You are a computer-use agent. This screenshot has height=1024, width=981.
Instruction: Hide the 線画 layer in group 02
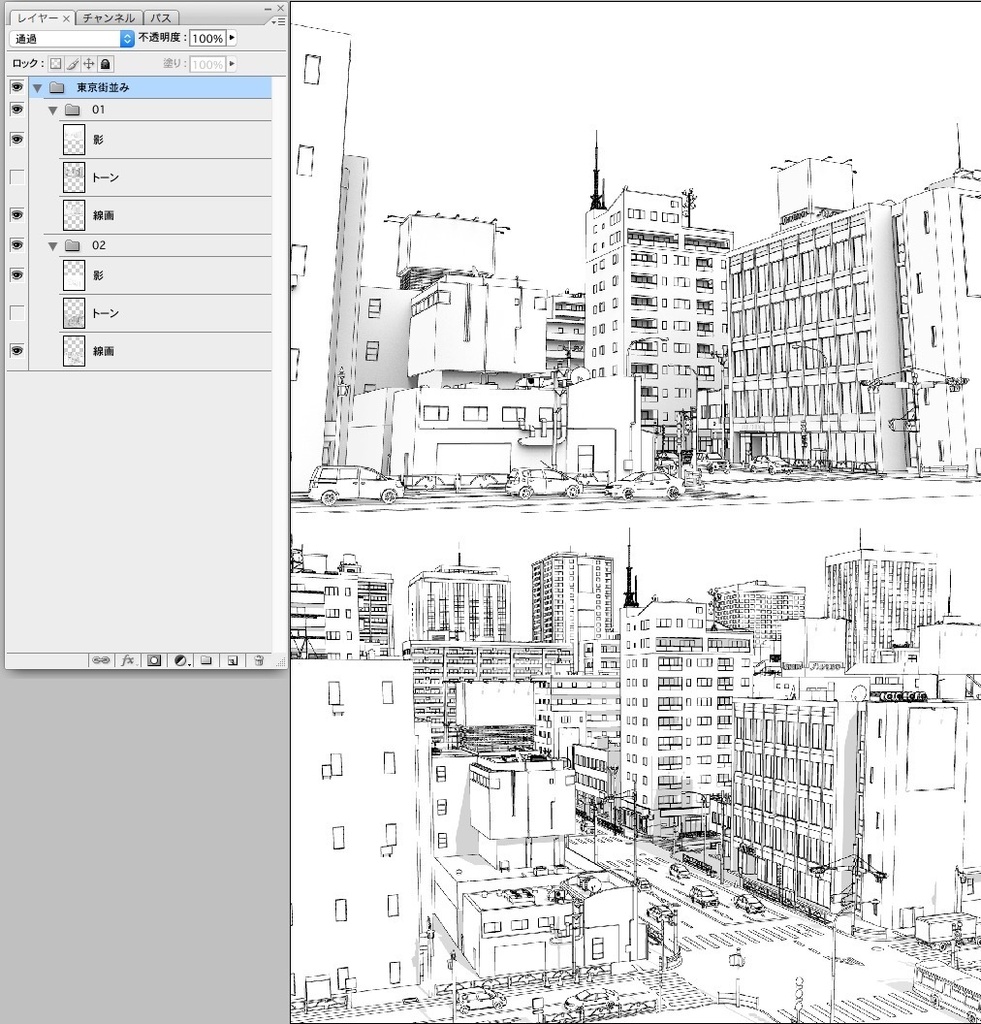(x=16, y=350)
